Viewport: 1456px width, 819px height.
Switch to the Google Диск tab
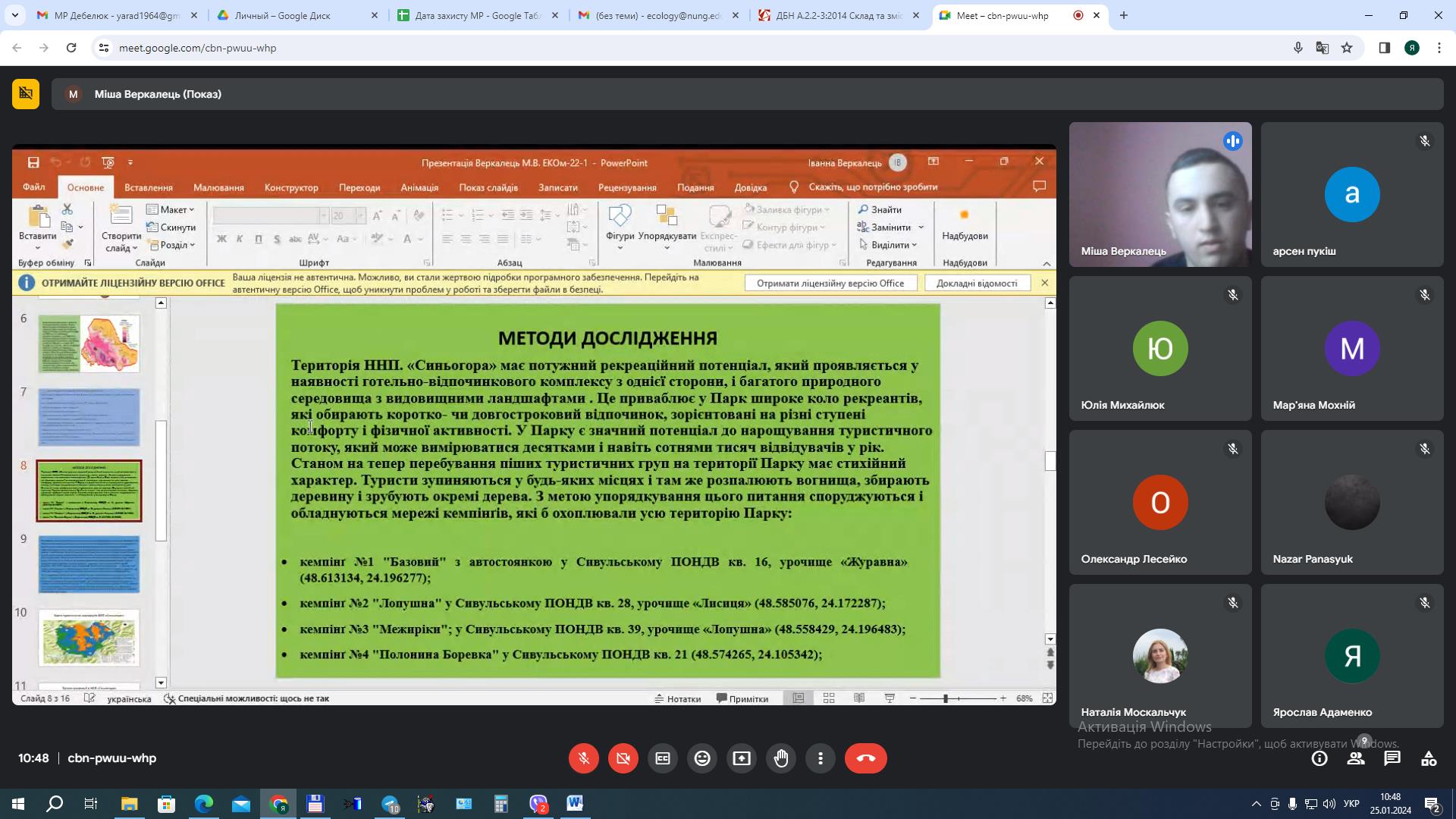(282, 15)
